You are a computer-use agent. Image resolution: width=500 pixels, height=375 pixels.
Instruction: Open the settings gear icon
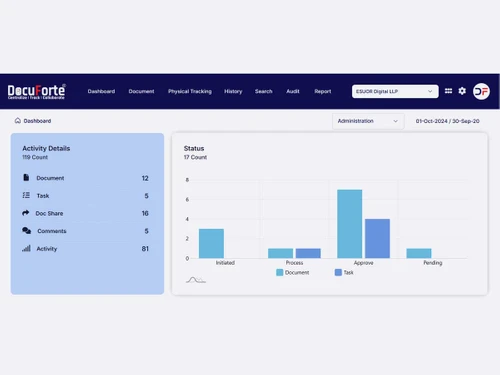tap(462, 91)
